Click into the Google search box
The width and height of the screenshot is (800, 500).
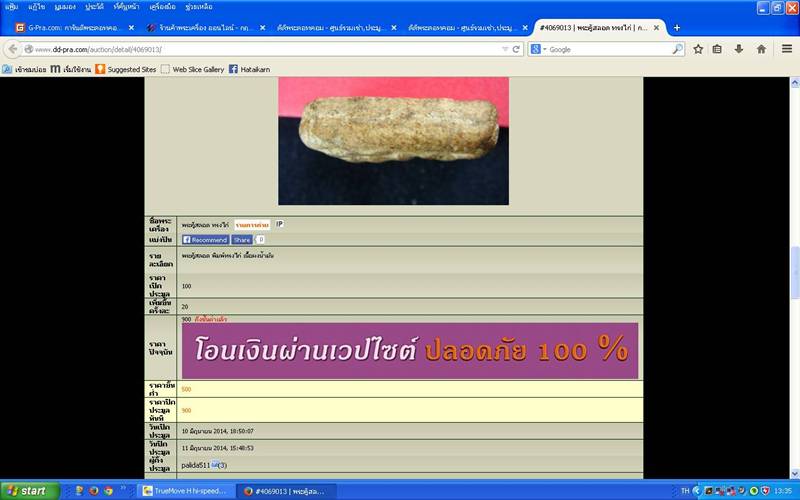click(x=609, y=49)
